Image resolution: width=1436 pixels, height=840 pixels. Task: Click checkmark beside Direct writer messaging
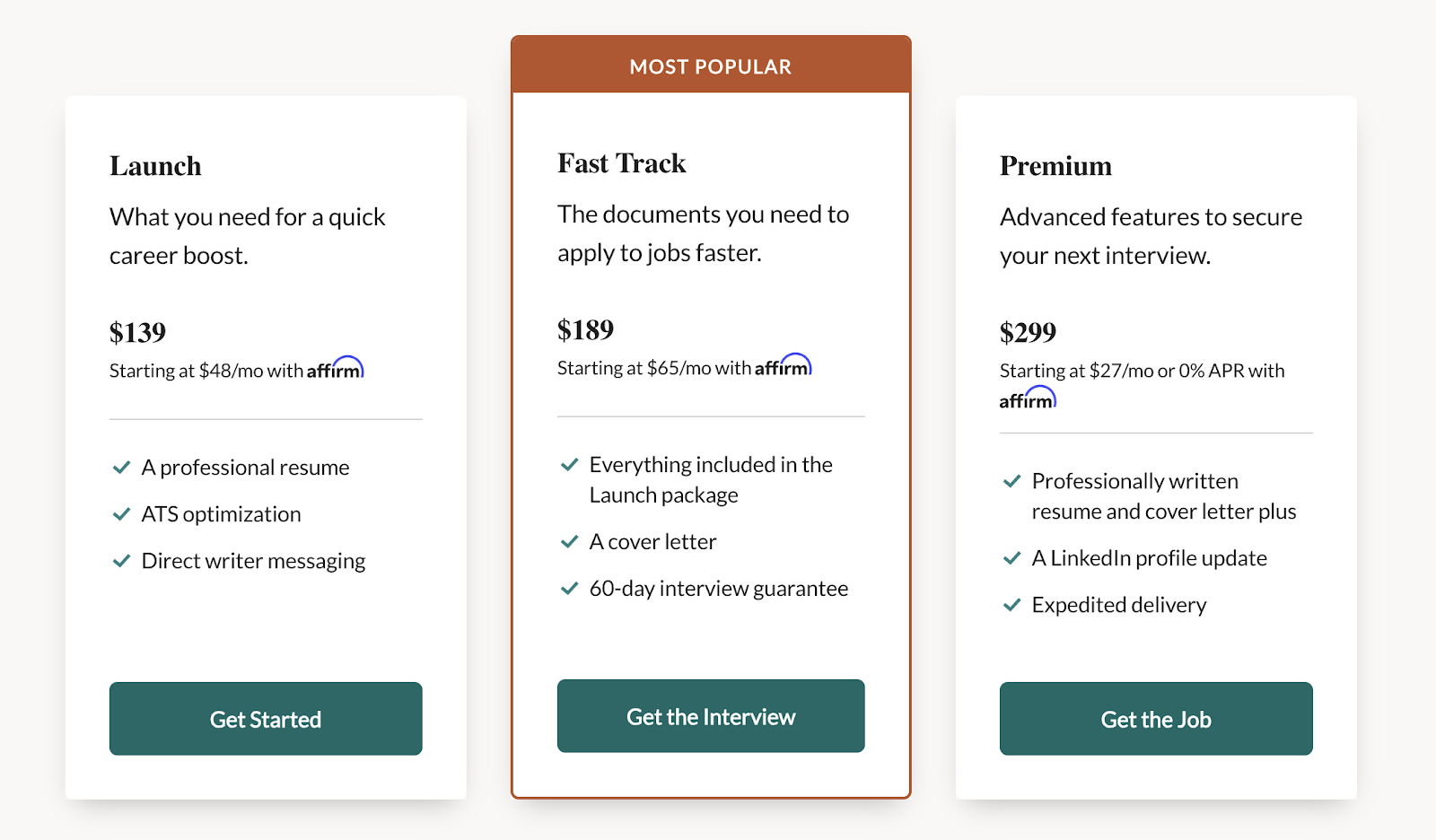click(121, 561)
